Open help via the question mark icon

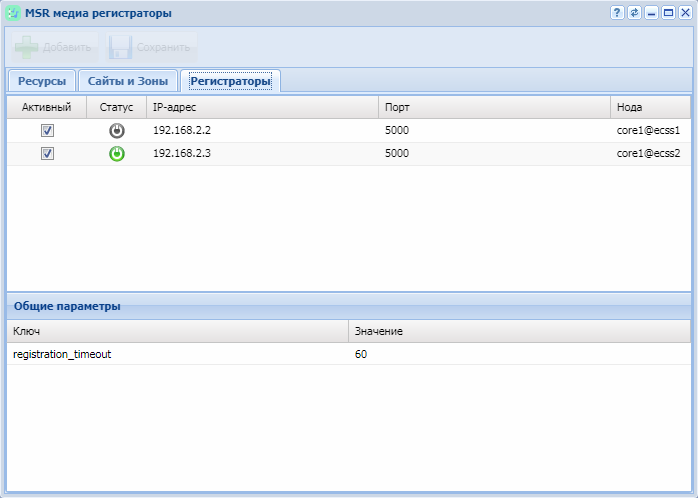click(x=617, y=12)
